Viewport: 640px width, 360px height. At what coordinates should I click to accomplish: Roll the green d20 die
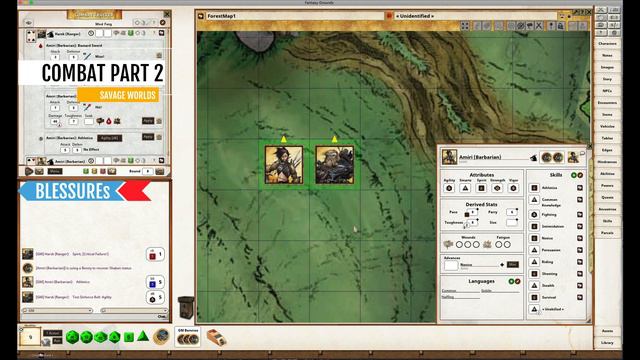(72, 337)
